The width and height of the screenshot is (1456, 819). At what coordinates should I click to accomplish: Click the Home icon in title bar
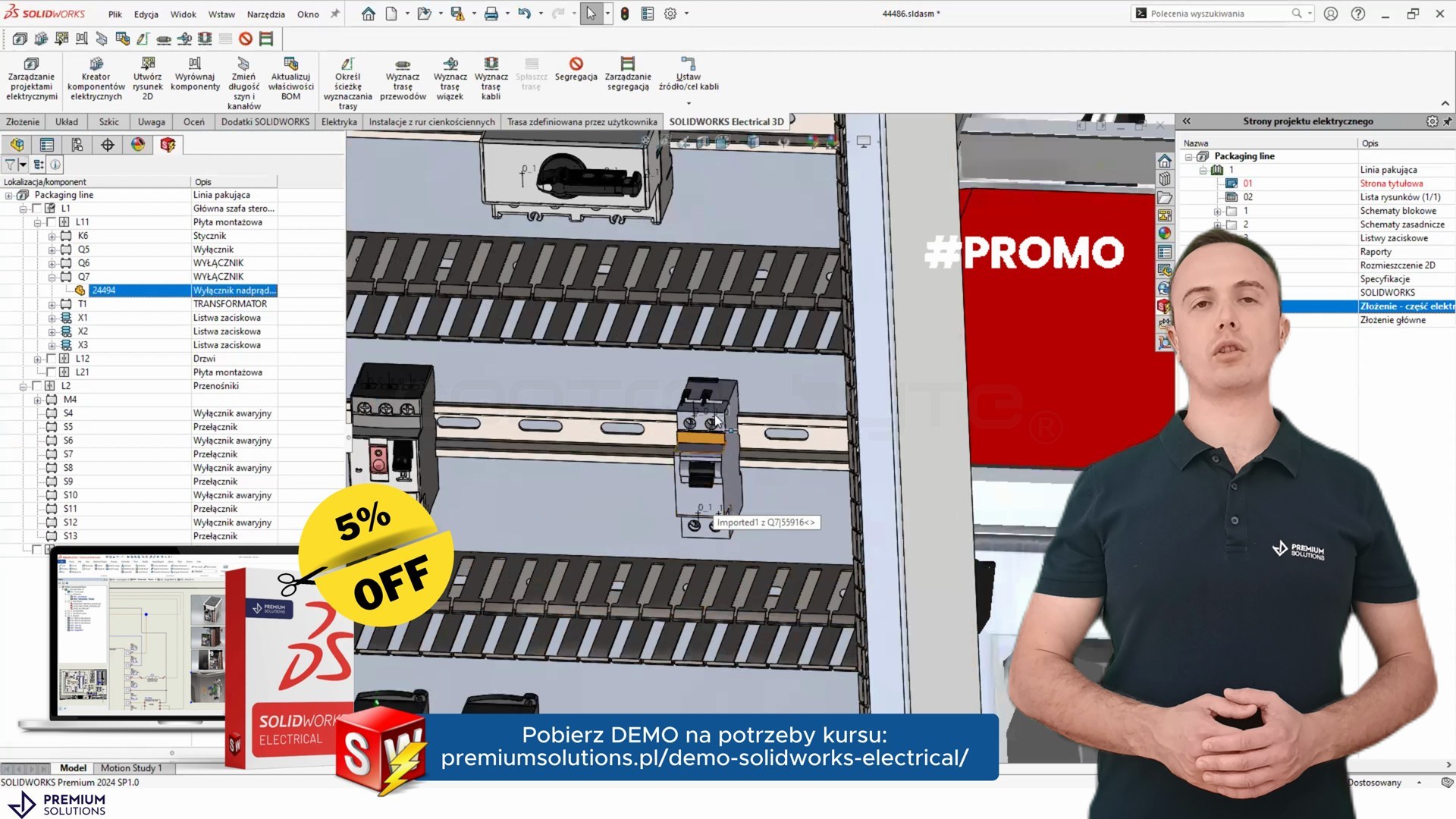pyautogui.click(x=368, y=14)
